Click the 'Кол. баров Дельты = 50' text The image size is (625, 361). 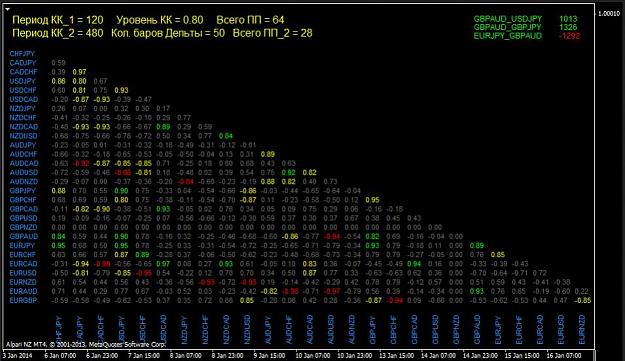[x=168, y=33]
